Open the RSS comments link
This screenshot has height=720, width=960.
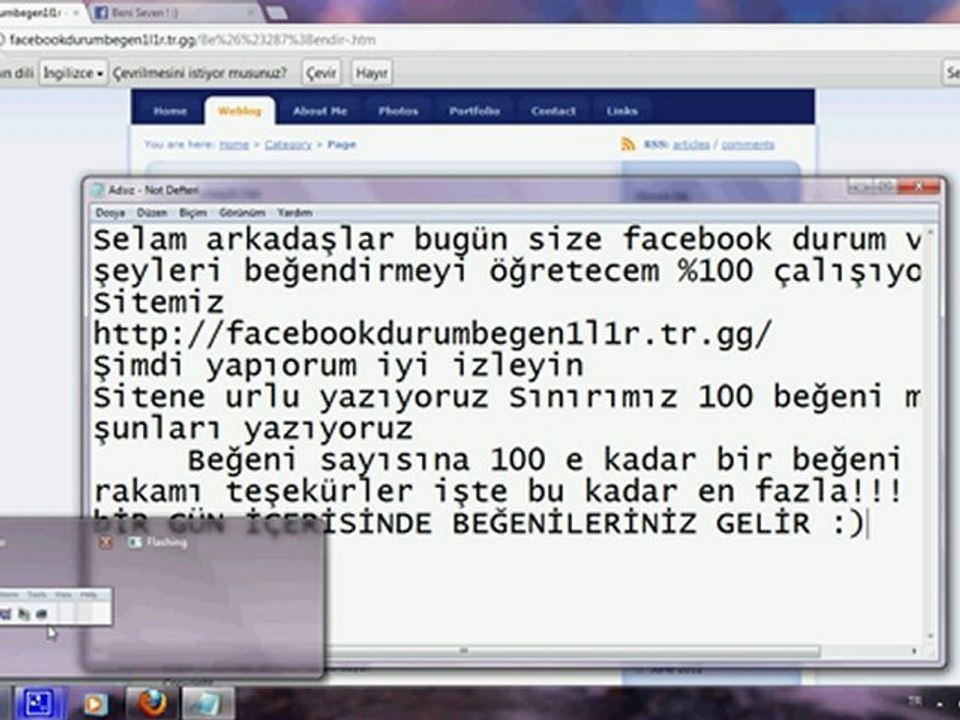click(748, 144)
